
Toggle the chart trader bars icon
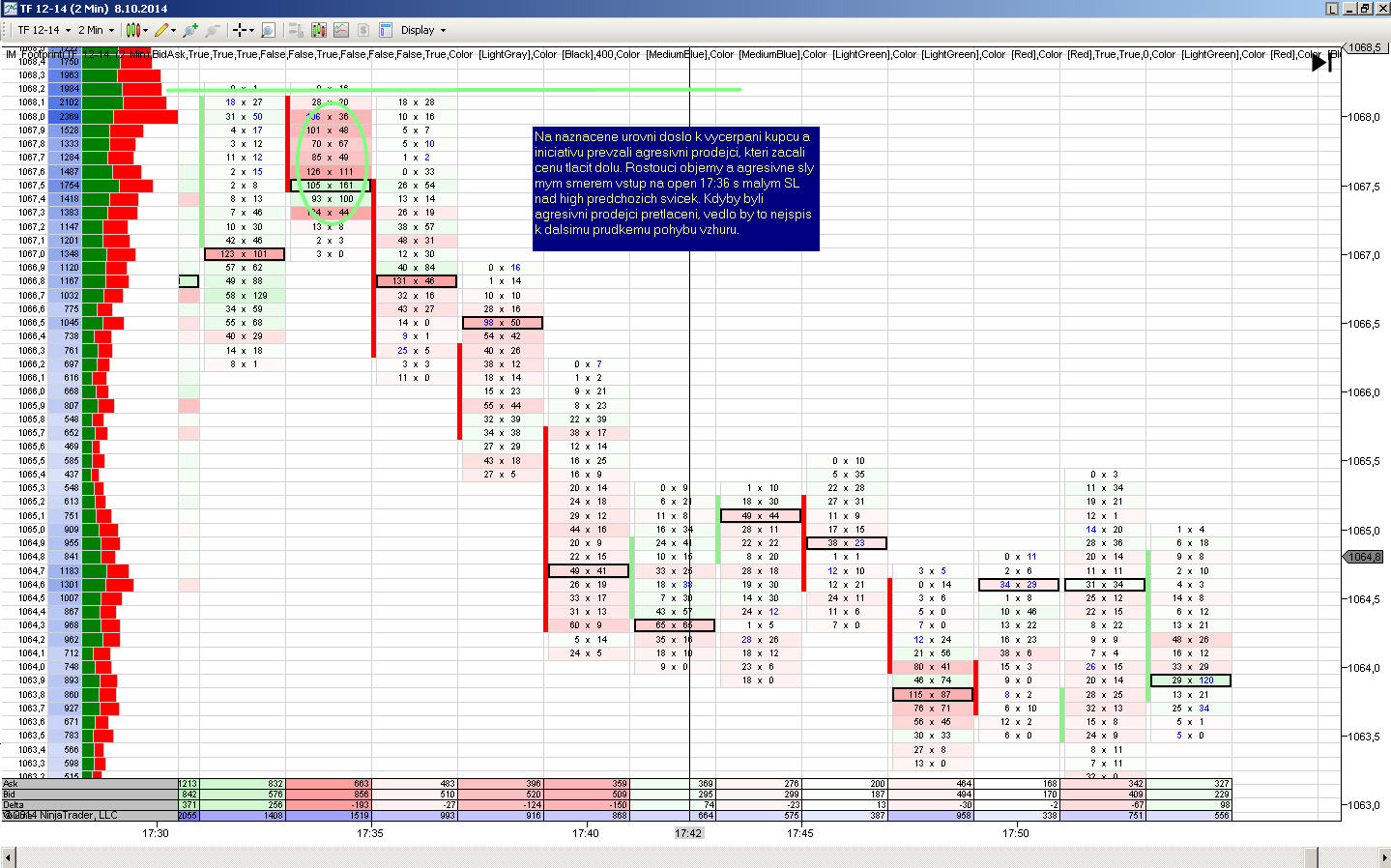pyautogui.click(x=294, y=30)
